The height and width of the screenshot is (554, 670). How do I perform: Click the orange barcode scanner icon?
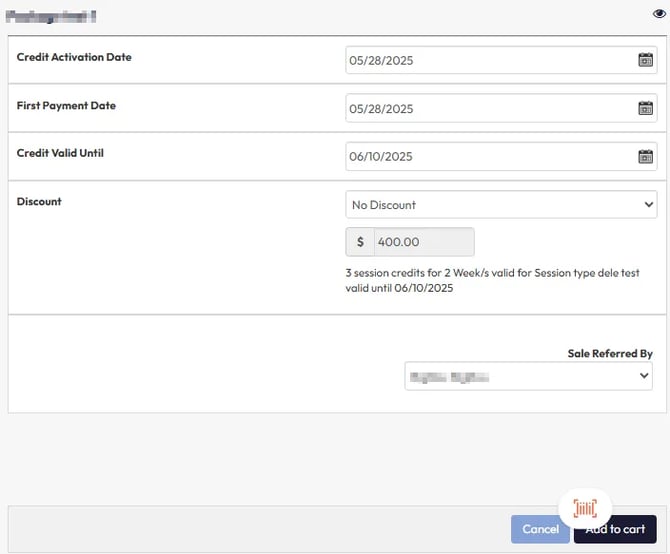click(x=585, y=509)
